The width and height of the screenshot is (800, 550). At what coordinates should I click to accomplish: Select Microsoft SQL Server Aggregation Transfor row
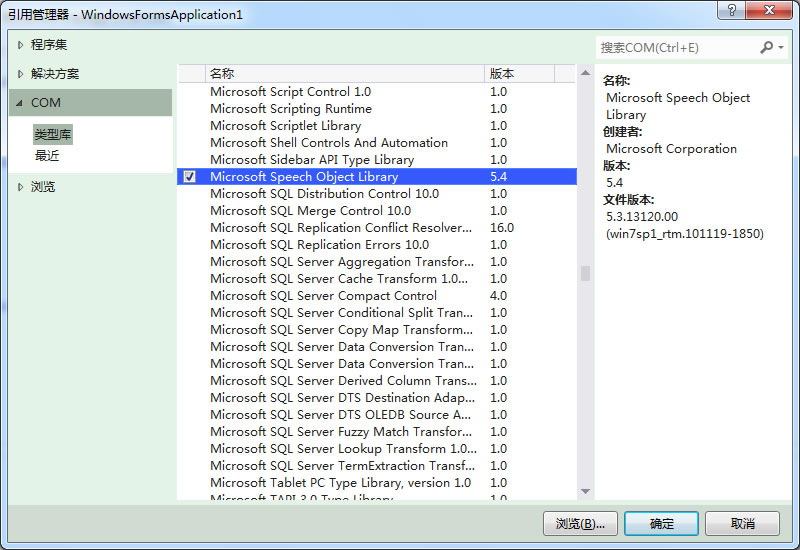(377, 262)
